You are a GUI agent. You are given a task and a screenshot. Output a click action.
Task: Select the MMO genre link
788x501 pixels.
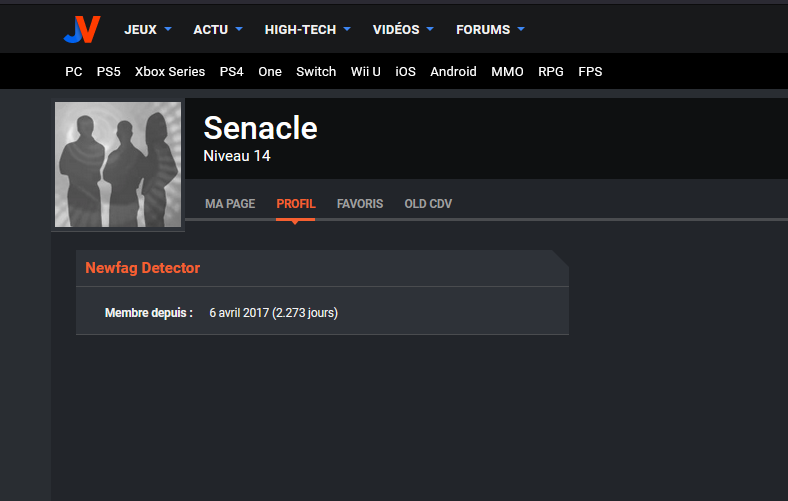point(507,72)
